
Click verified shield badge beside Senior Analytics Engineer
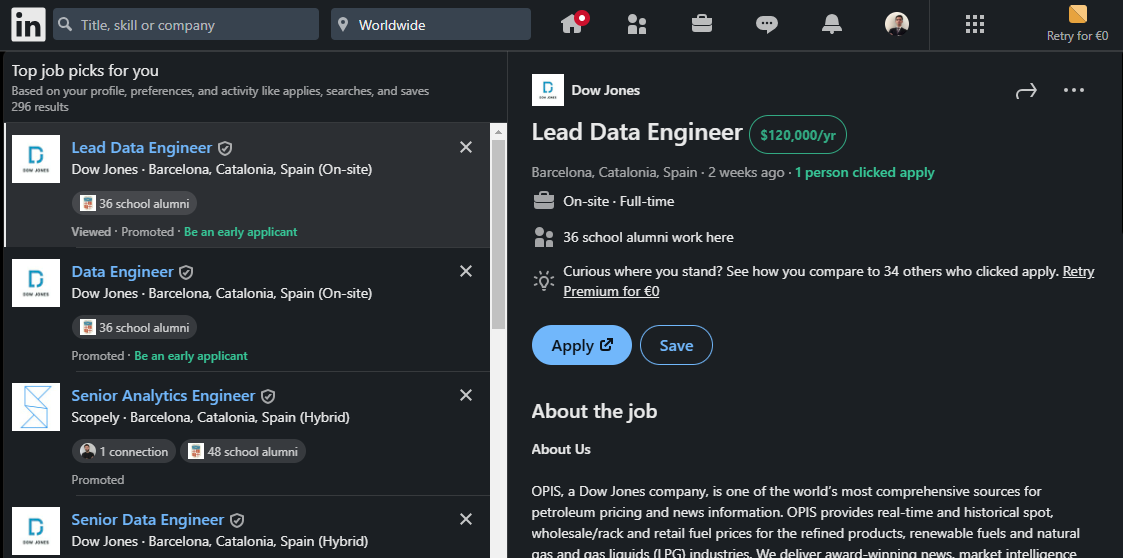coord(268,396)
